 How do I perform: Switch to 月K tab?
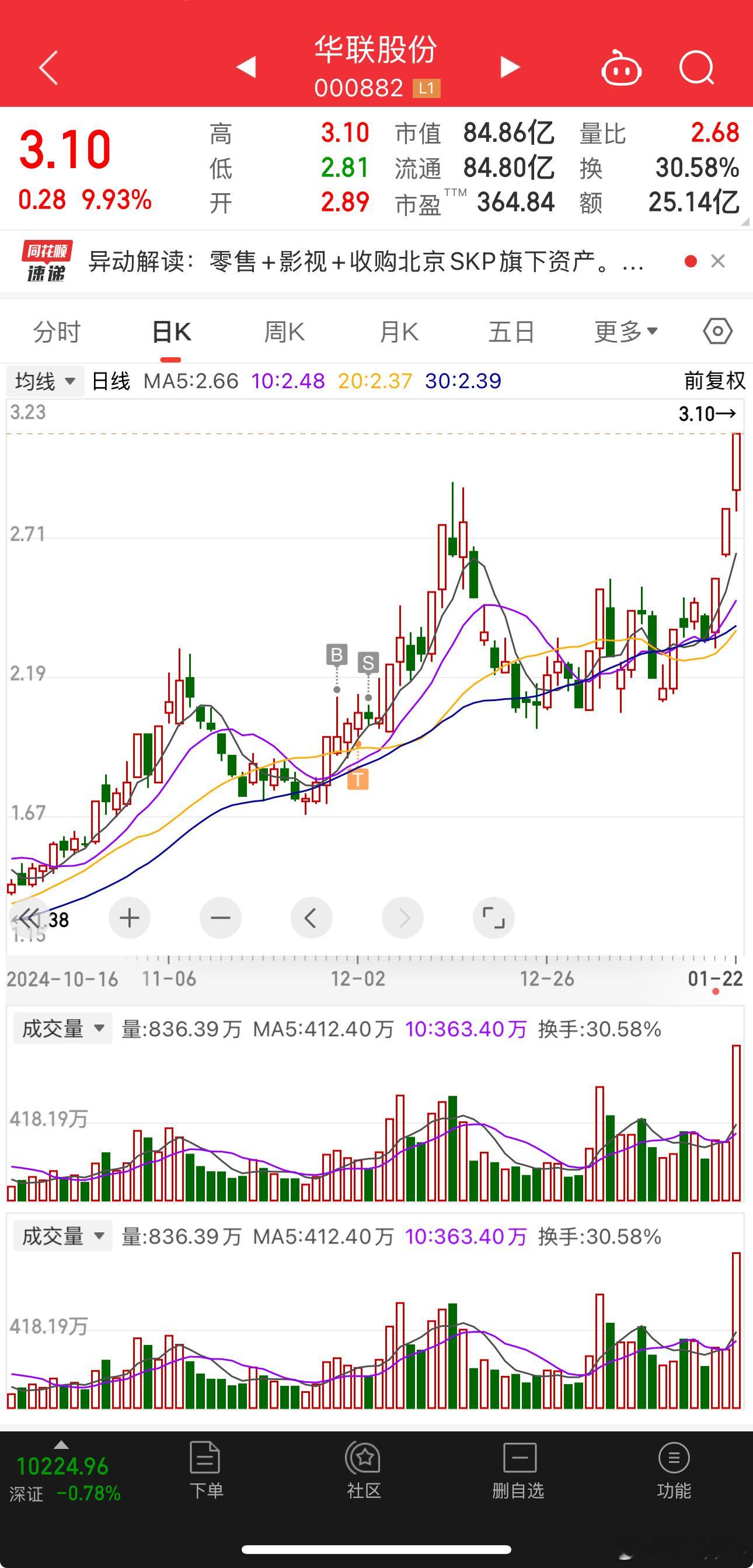click(x=399, y=332)
